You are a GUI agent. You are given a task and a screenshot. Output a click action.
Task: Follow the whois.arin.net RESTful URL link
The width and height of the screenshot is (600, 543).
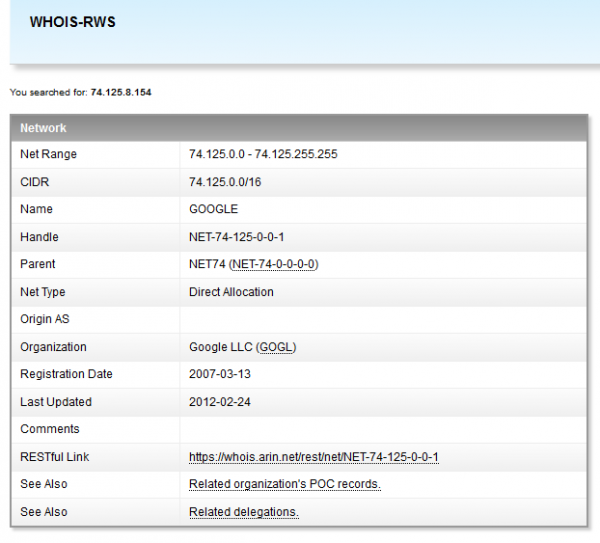pyautogui.click(x=314, y=458)
